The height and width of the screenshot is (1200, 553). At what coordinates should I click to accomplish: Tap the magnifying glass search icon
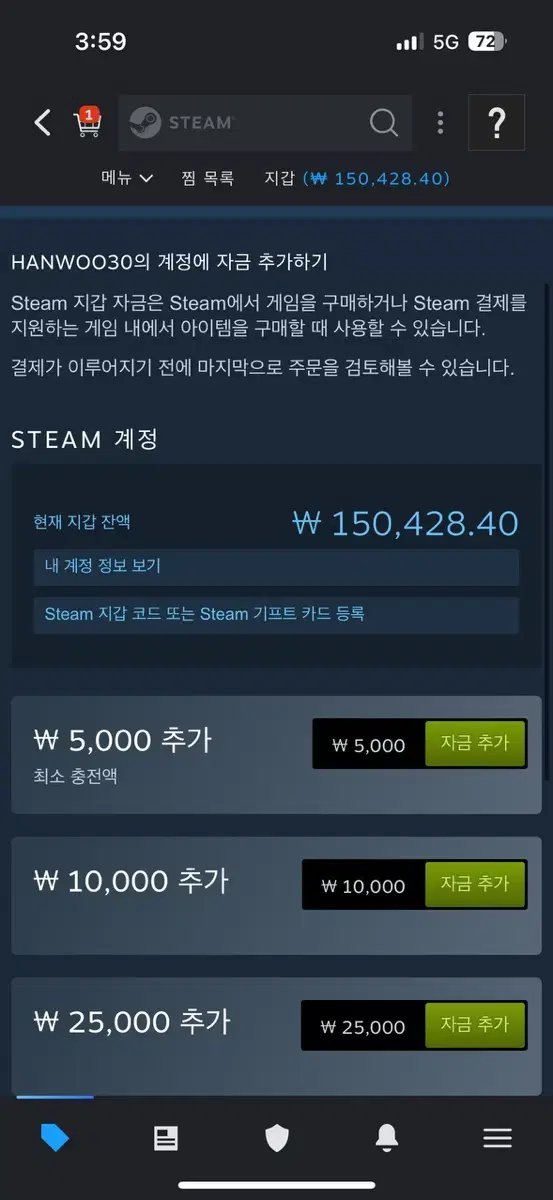tap(384, 123)
